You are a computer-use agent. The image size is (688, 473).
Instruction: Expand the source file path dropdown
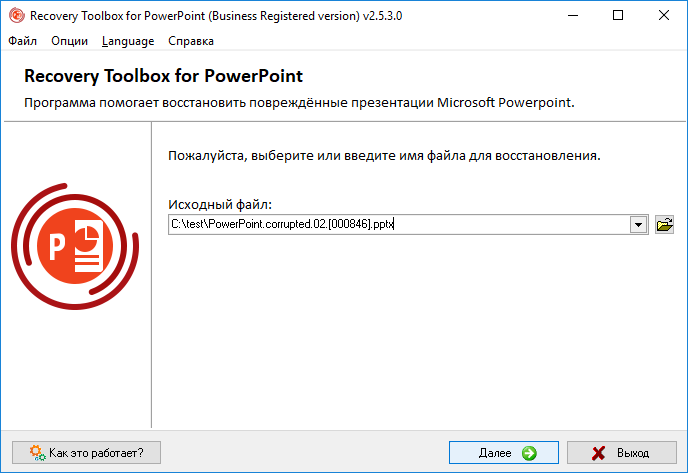tap(638, 225)
